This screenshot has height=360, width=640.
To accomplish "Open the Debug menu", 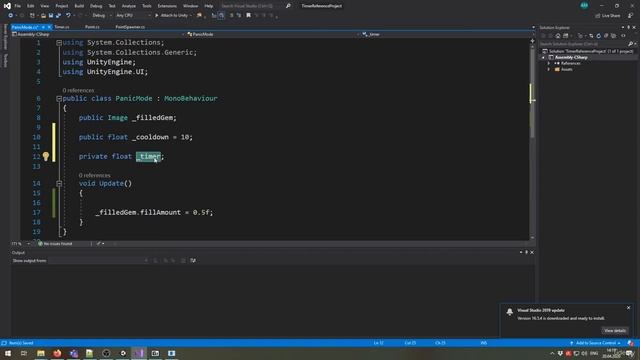I will click(96, 6).
